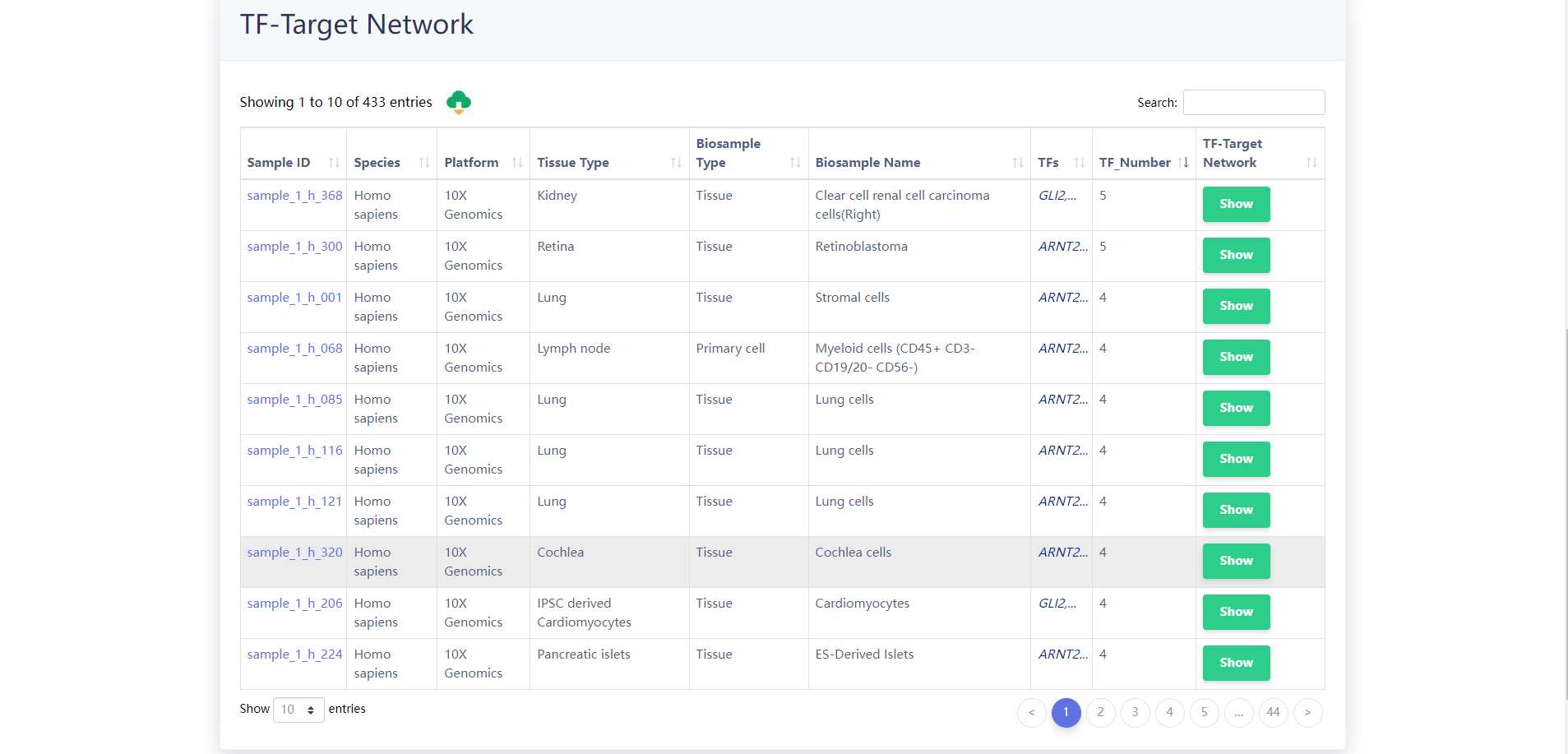Open sample_1_h_320 link
This screenshot has height=754, width=1568.
click(x=294, y=553)
